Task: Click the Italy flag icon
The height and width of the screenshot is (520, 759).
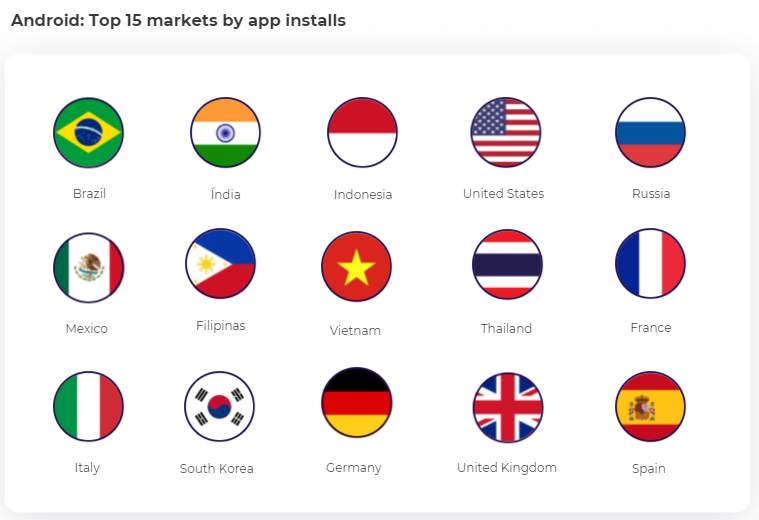Action: pyautogui.click(x=88, y=406)
